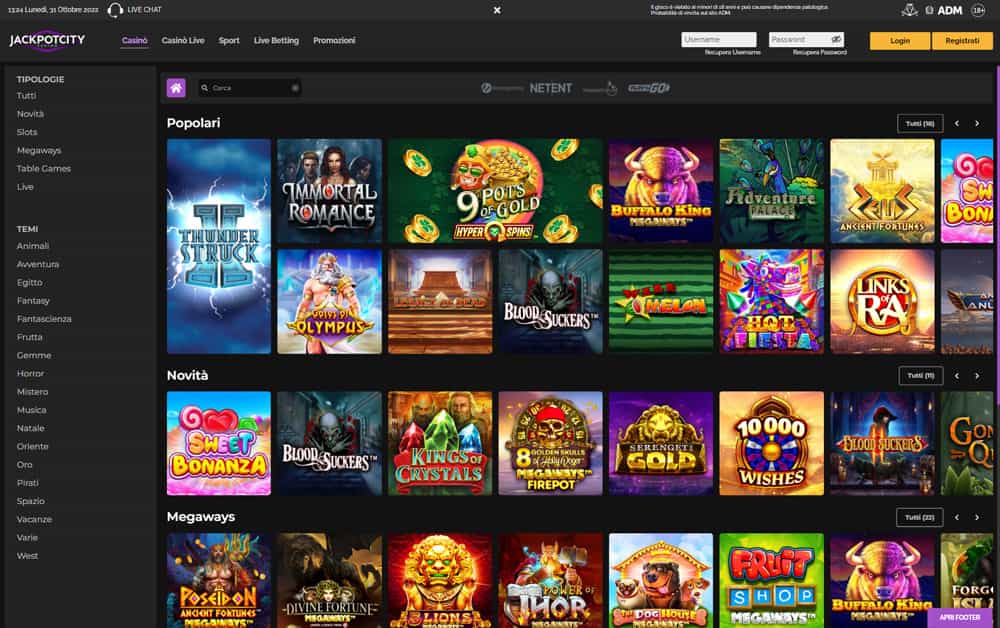Open Wild Melon game thumbnail
1000x628 pixels.
(x=661, y=301)
